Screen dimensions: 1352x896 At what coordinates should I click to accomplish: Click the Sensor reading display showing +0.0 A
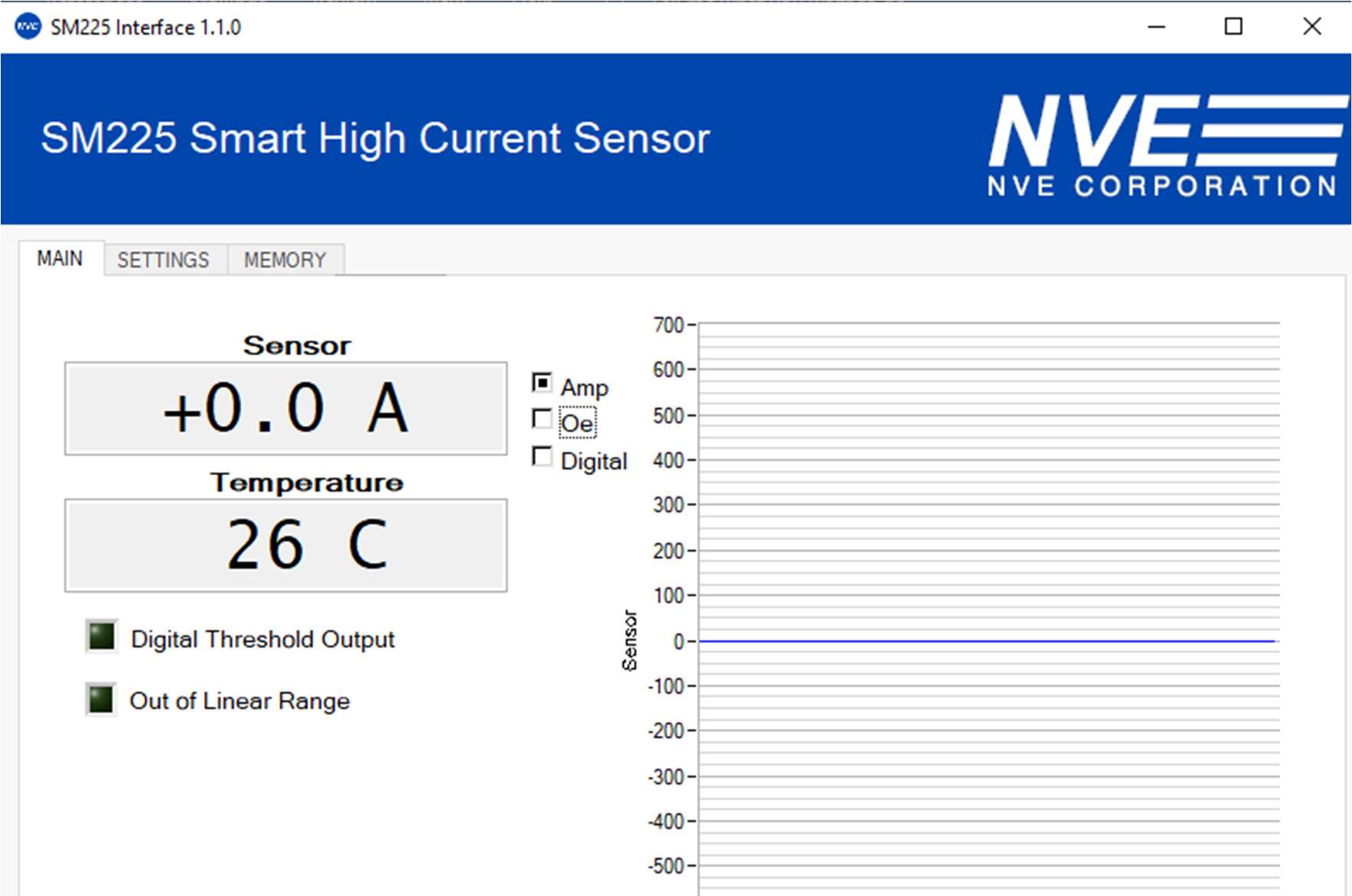pyautogui.click(x=285, y=409)
